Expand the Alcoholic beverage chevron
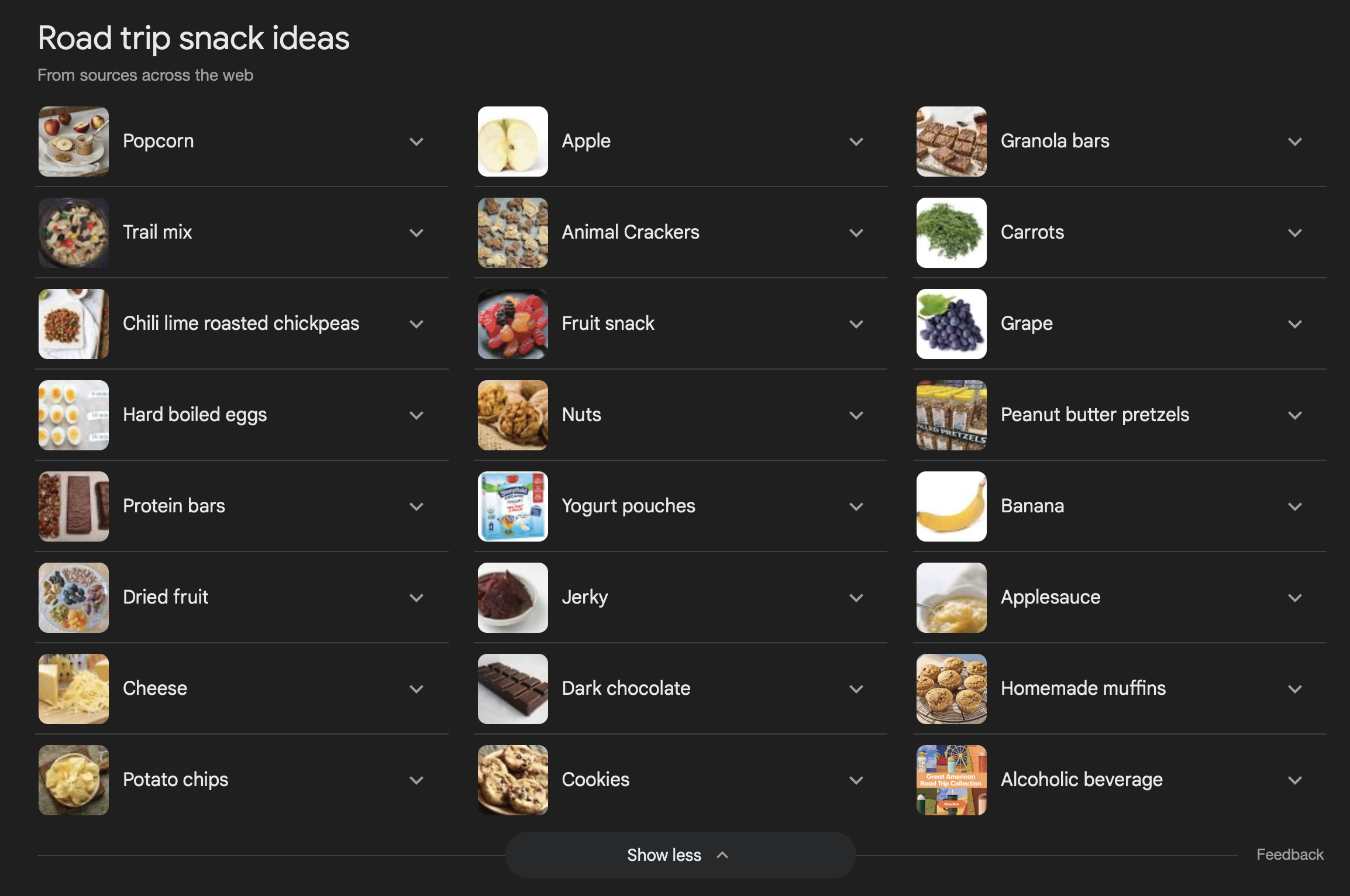 1295,780
